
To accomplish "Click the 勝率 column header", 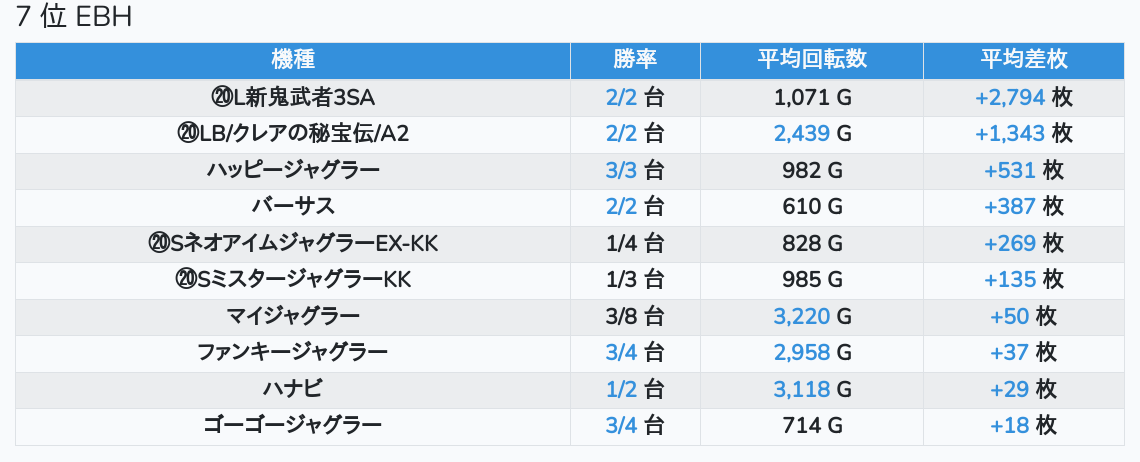I will (635, 59).
